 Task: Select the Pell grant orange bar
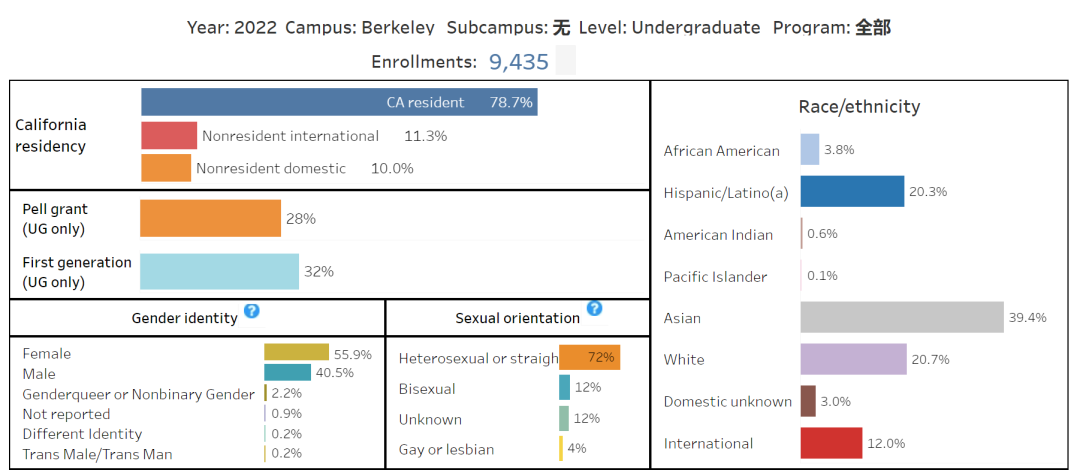[210, 218]
